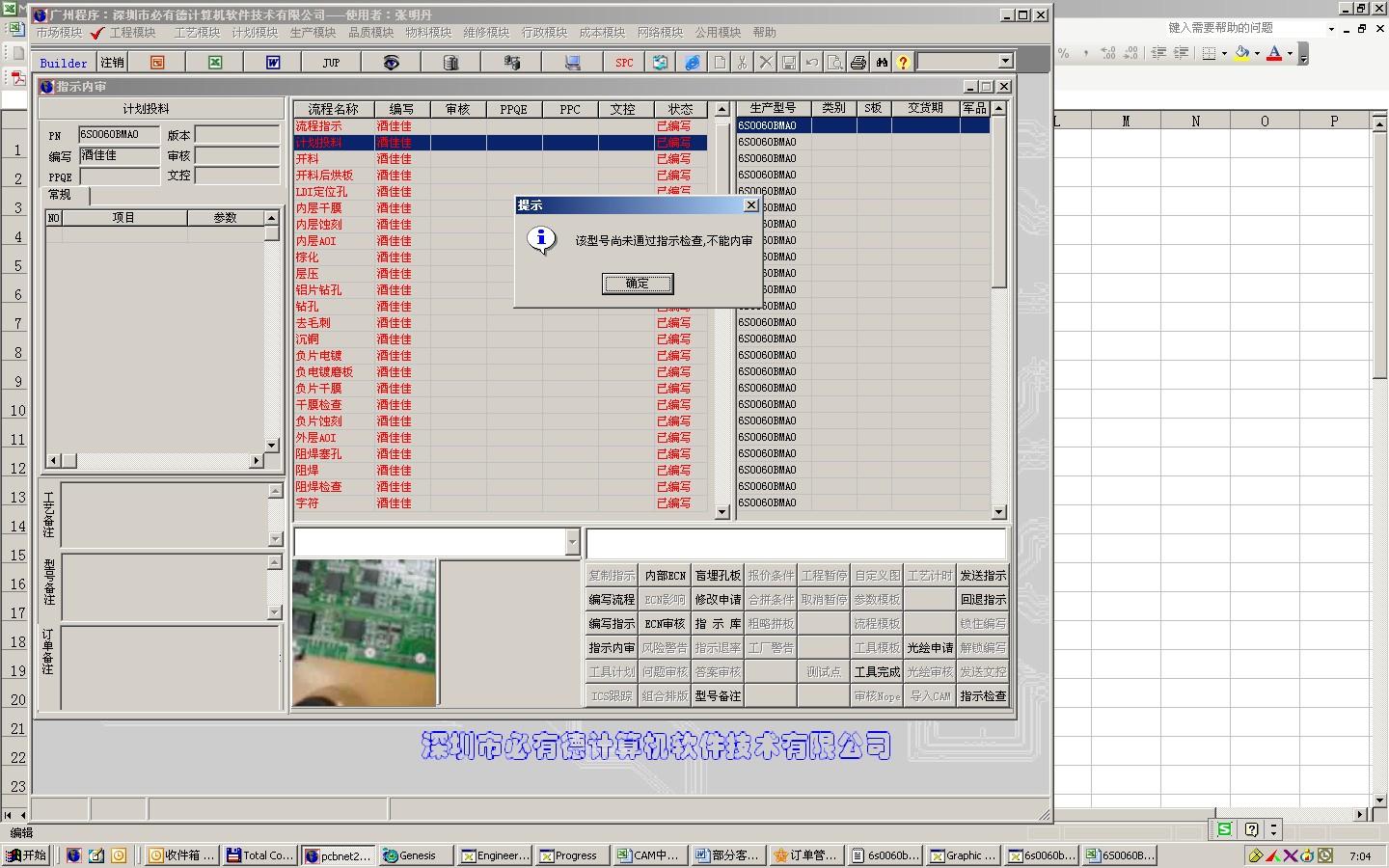Click scroll-down arrow of process list
This screenshot has height=868, width=1389.
(x=722, y=512)
